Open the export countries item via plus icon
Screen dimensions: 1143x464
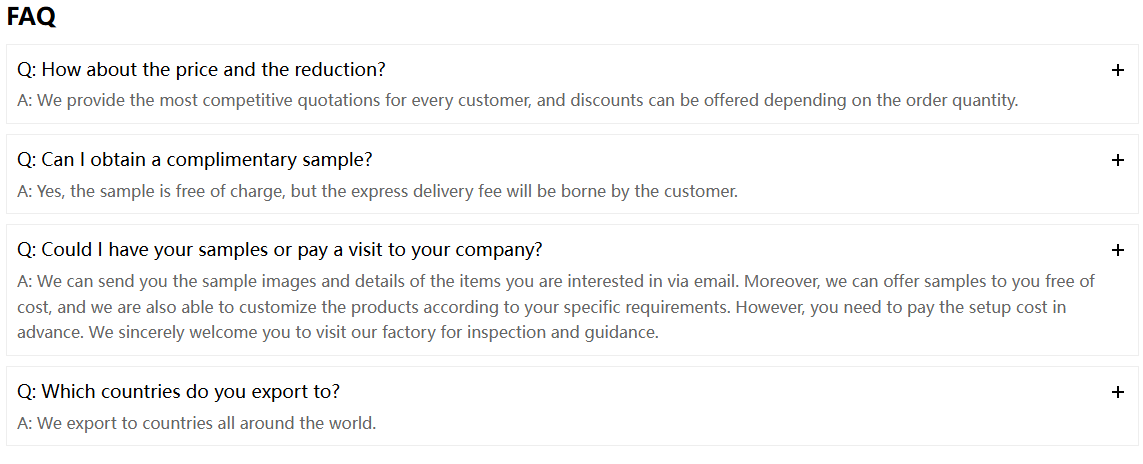(x=1117, y=392)
